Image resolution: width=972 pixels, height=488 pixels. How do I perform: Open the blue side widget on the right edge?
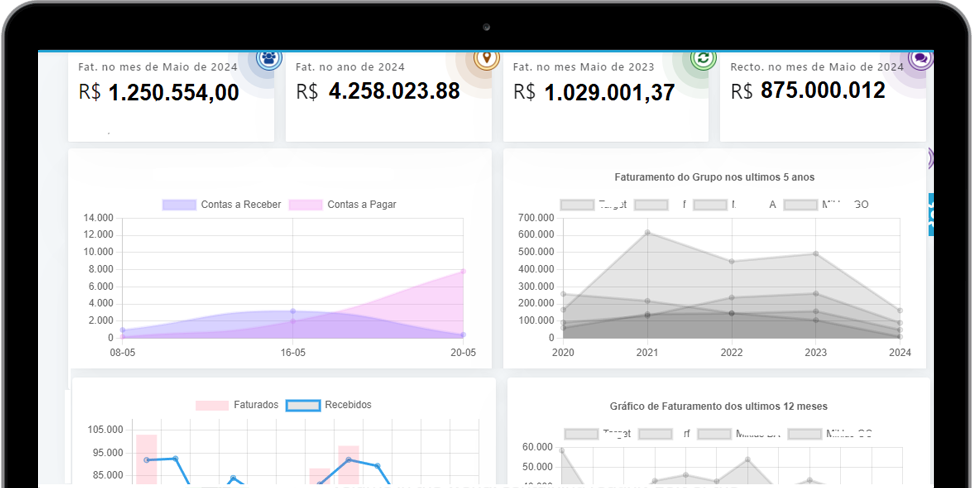931,214
